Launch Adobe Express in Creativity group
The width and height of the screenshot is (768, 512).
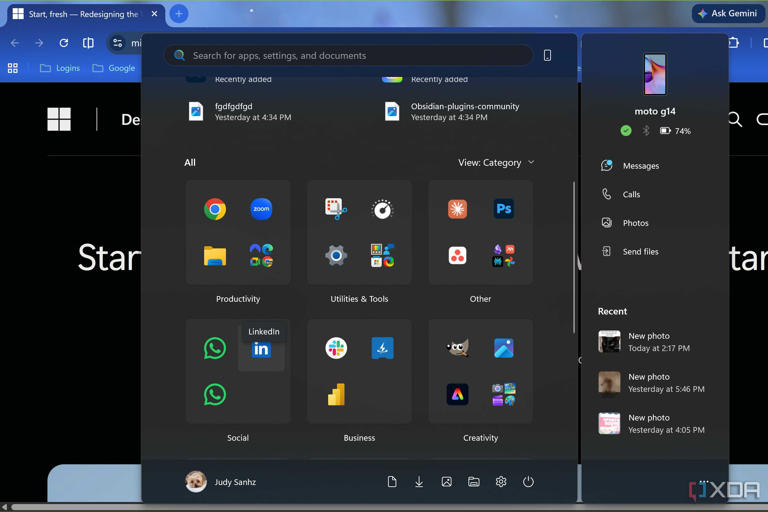click(x=457, y=394)
